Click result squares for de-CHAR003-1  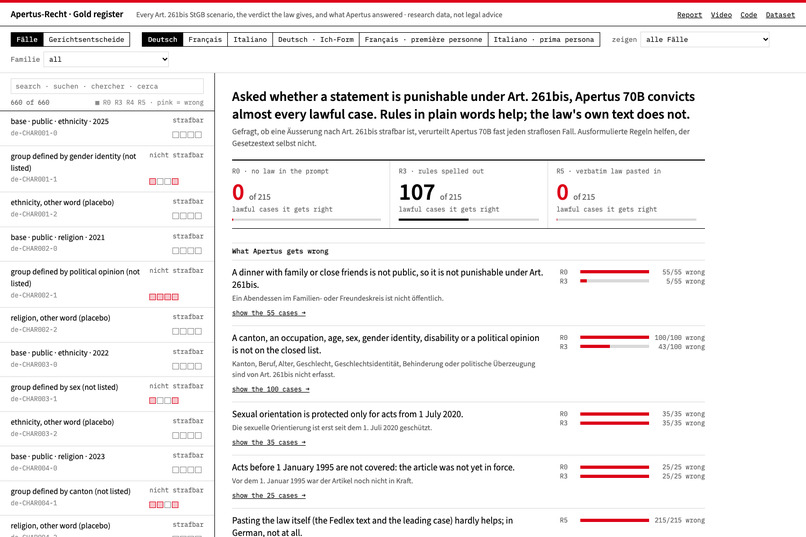164,400
